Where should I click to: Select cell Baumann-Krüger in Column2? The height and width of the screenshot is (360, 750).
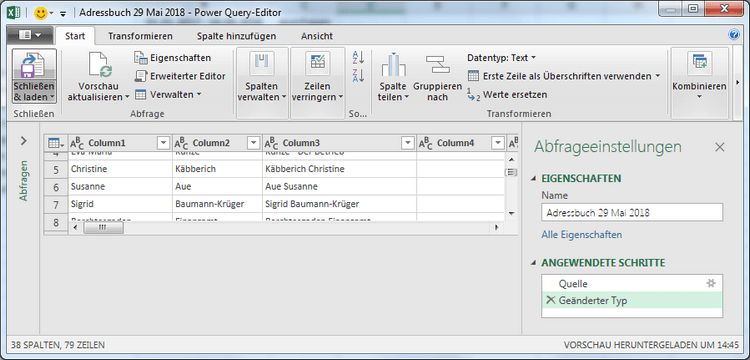[217, 204]
